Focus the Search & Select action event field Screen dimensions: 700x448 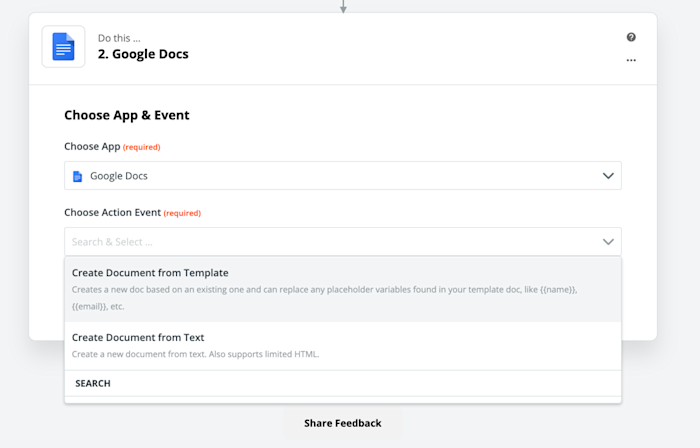[x=343, y=242]
